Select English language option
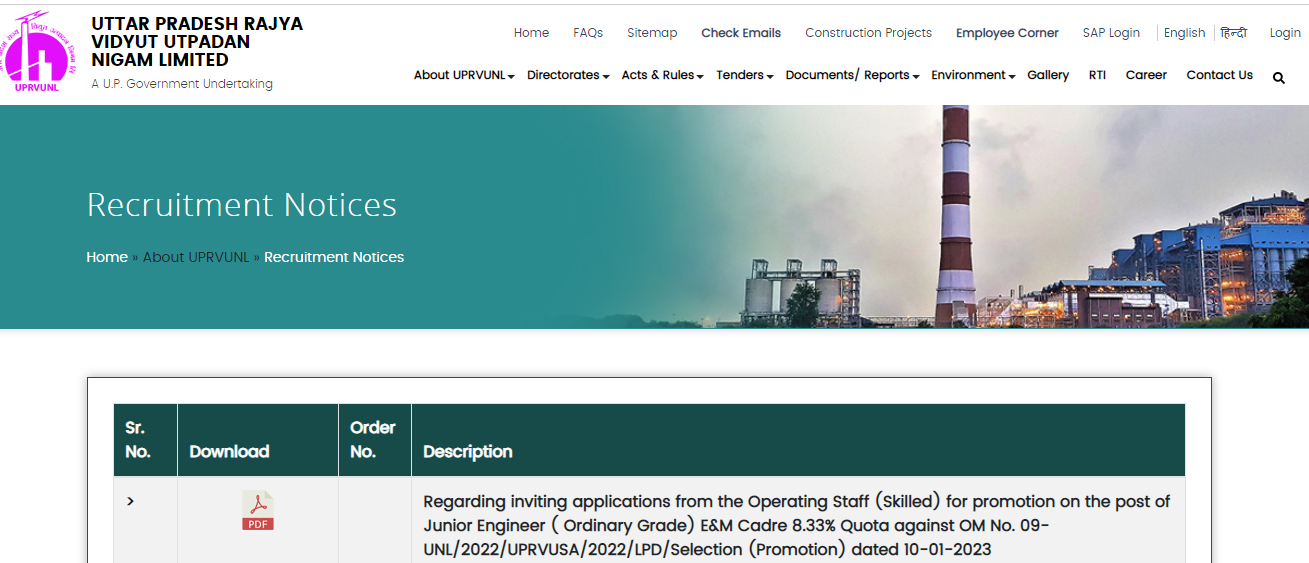The height and width of the screenshot is (563, 1309). pyautogui.click(x=1184, y=33)
